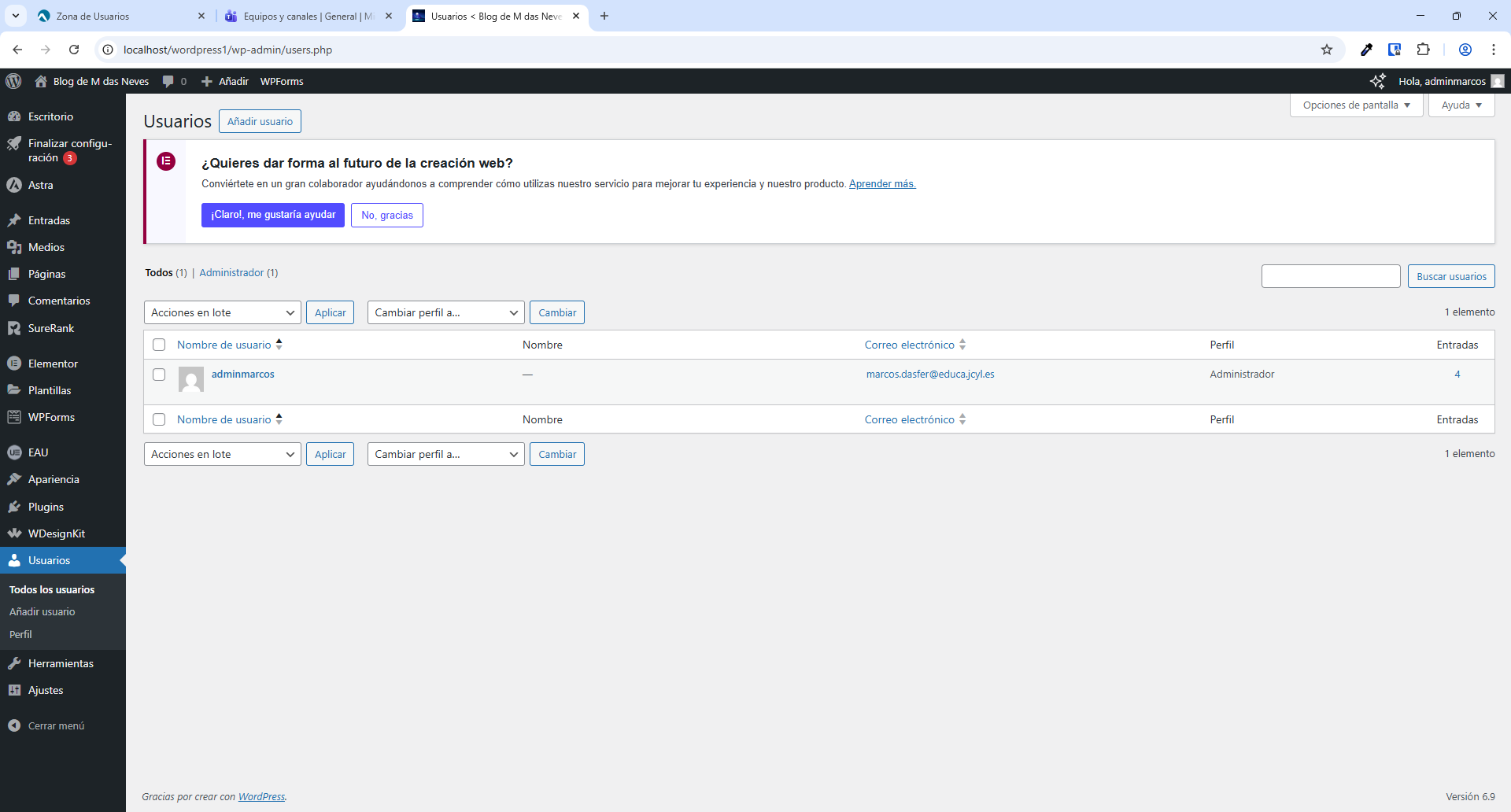Click the WordPress logo in admin bar

(13, 81)
